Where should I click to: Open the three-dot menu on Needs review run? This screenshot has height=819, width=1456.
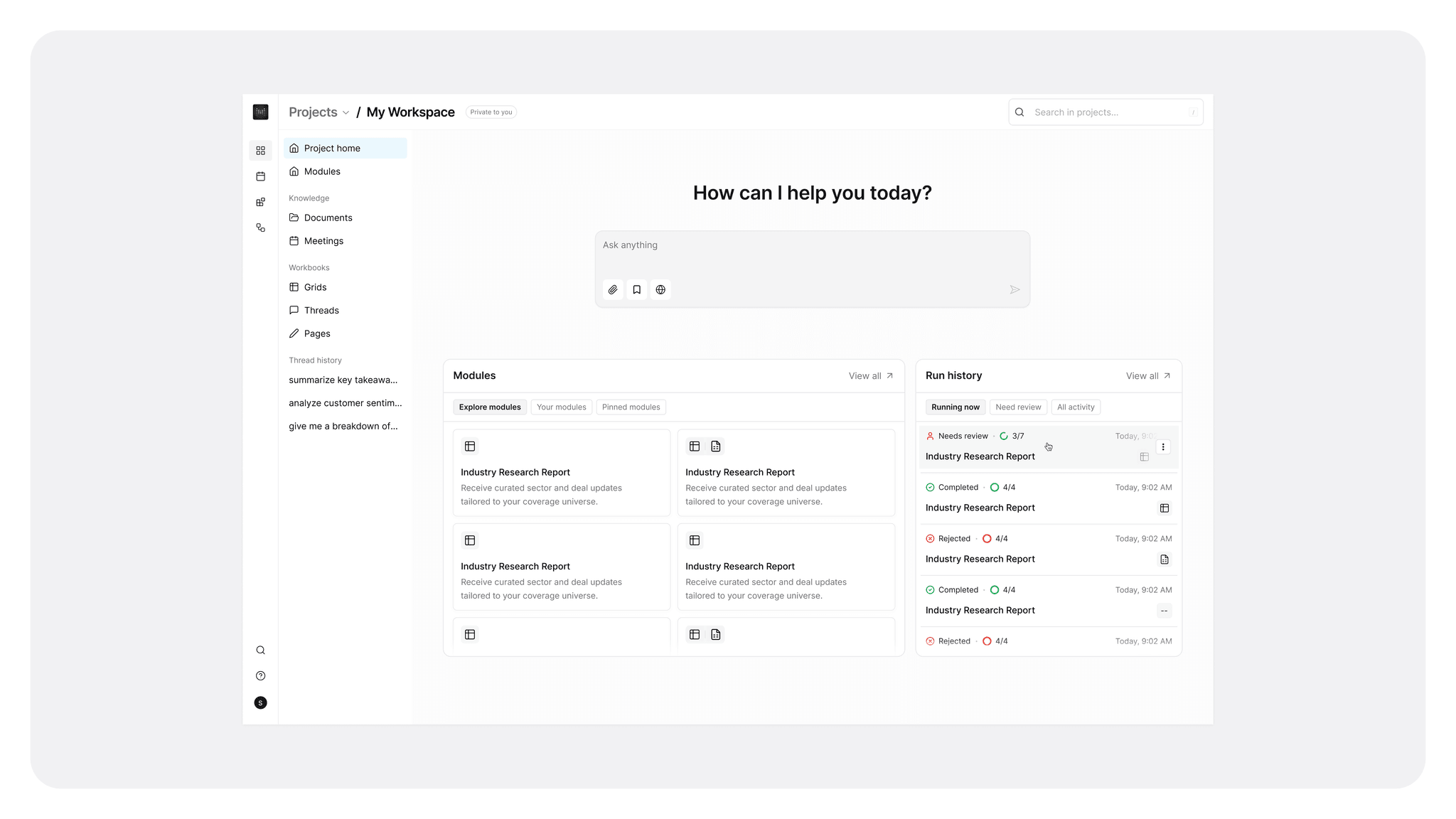tap(1163, 447)
